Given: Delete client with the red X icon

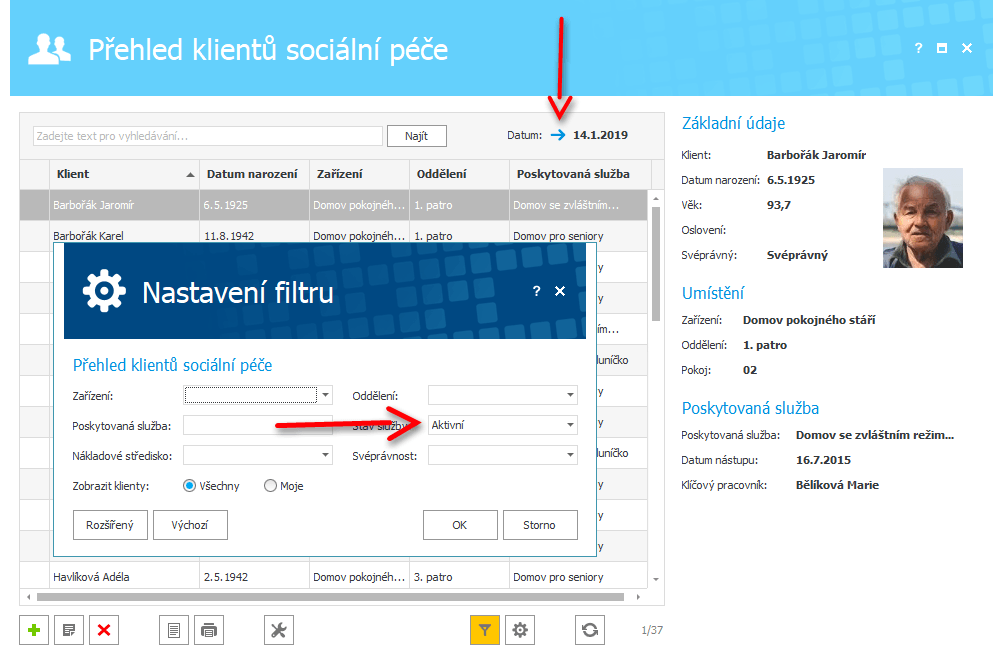Looking at the screenshot, I should pos(104,630).
